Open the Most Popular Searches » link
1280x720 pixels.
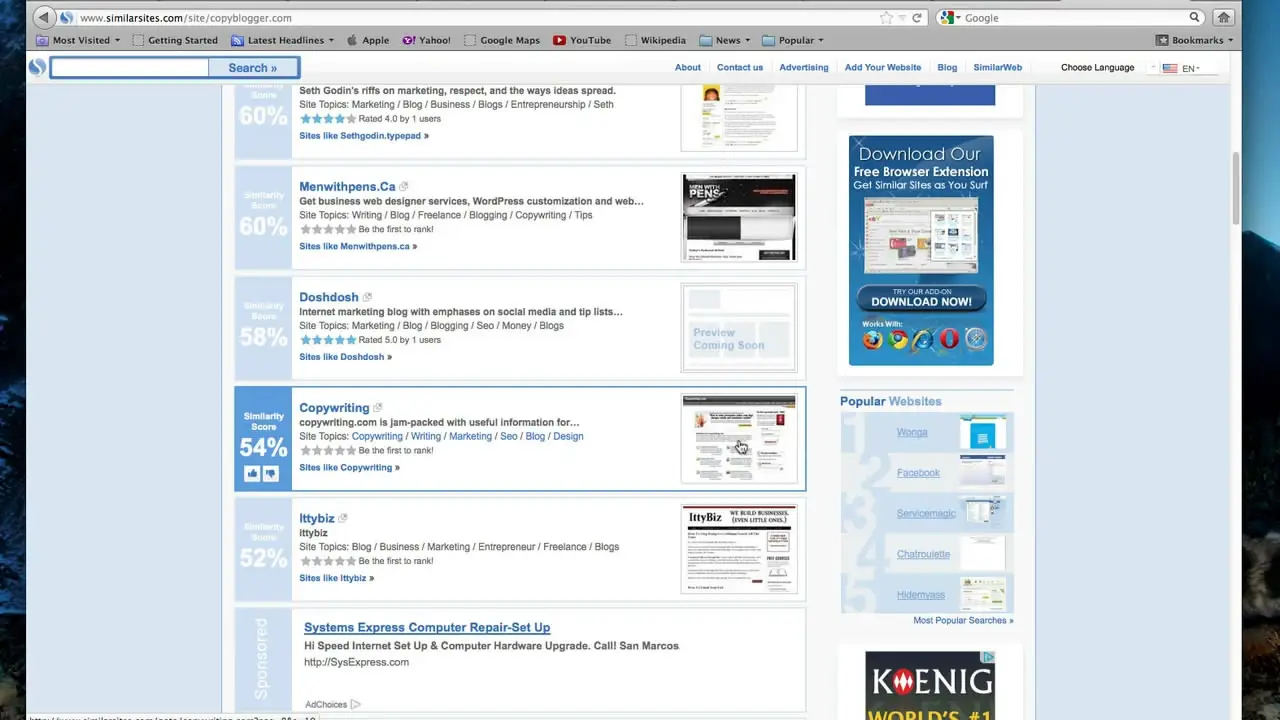(x=963, y=620)
